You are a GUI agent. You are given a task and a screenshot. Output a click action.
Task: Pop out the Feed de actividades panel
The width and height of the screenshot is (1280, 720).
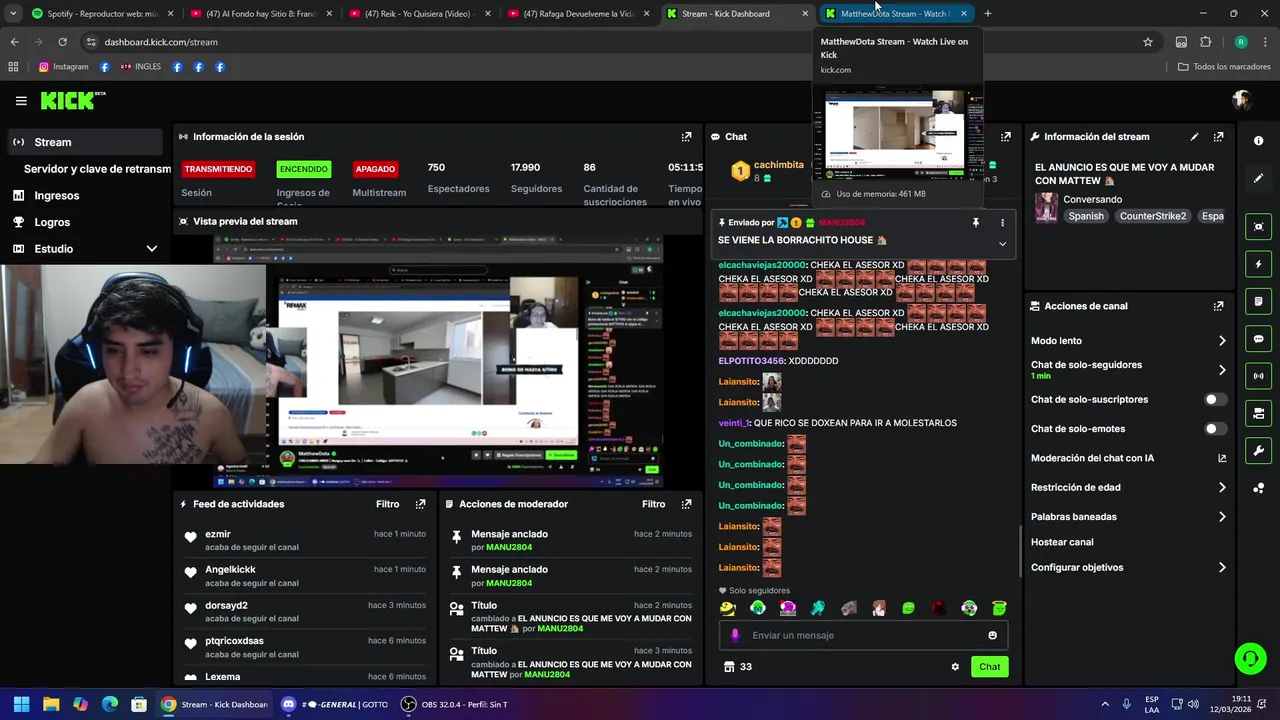point(420,504)
